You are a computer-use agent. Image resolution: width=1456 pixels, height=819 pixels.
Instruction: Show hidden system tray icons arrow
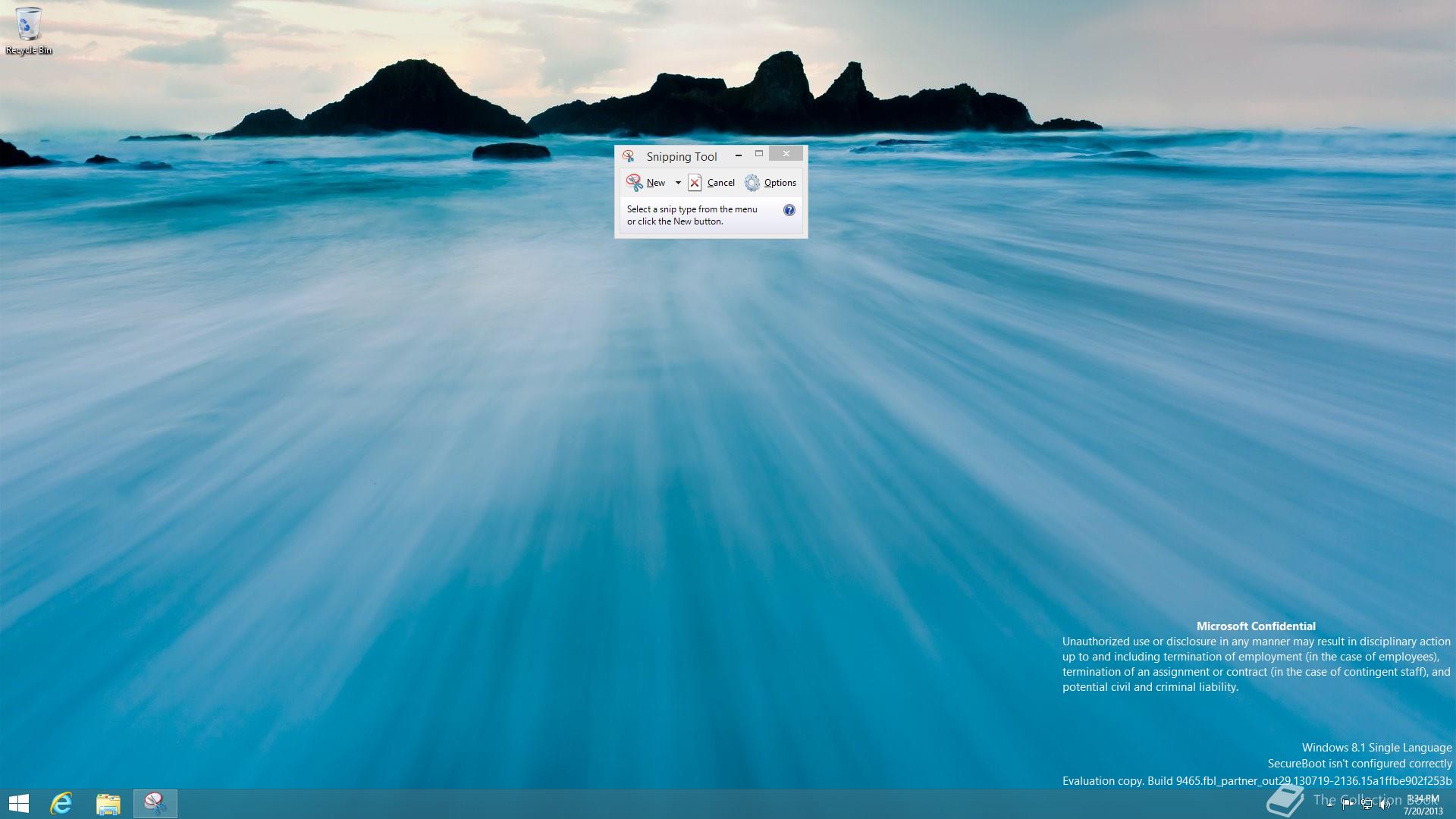click(x=1329, y=805)
